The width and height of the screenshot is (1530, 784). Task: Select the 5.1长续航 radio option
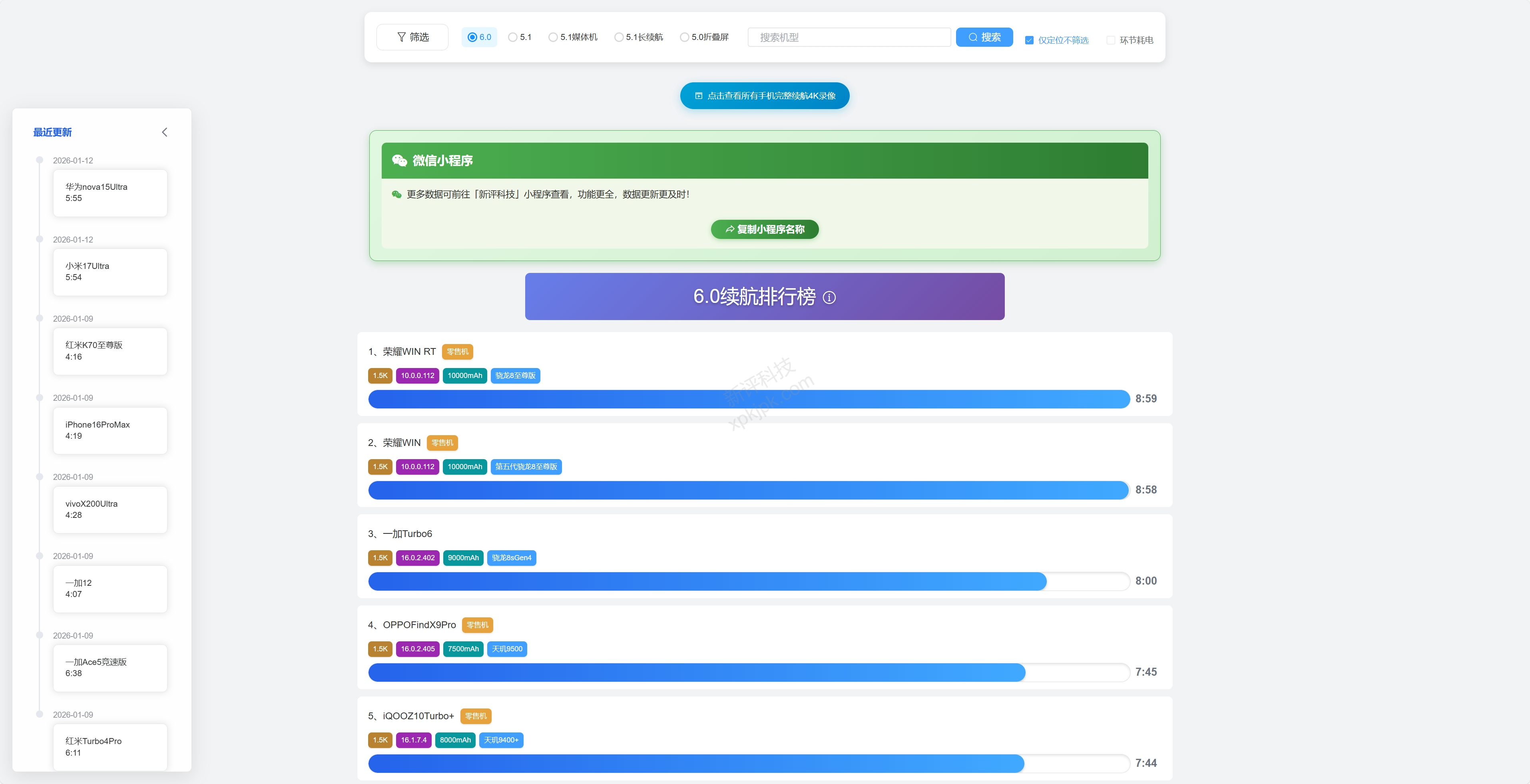[x=619, y=37]
